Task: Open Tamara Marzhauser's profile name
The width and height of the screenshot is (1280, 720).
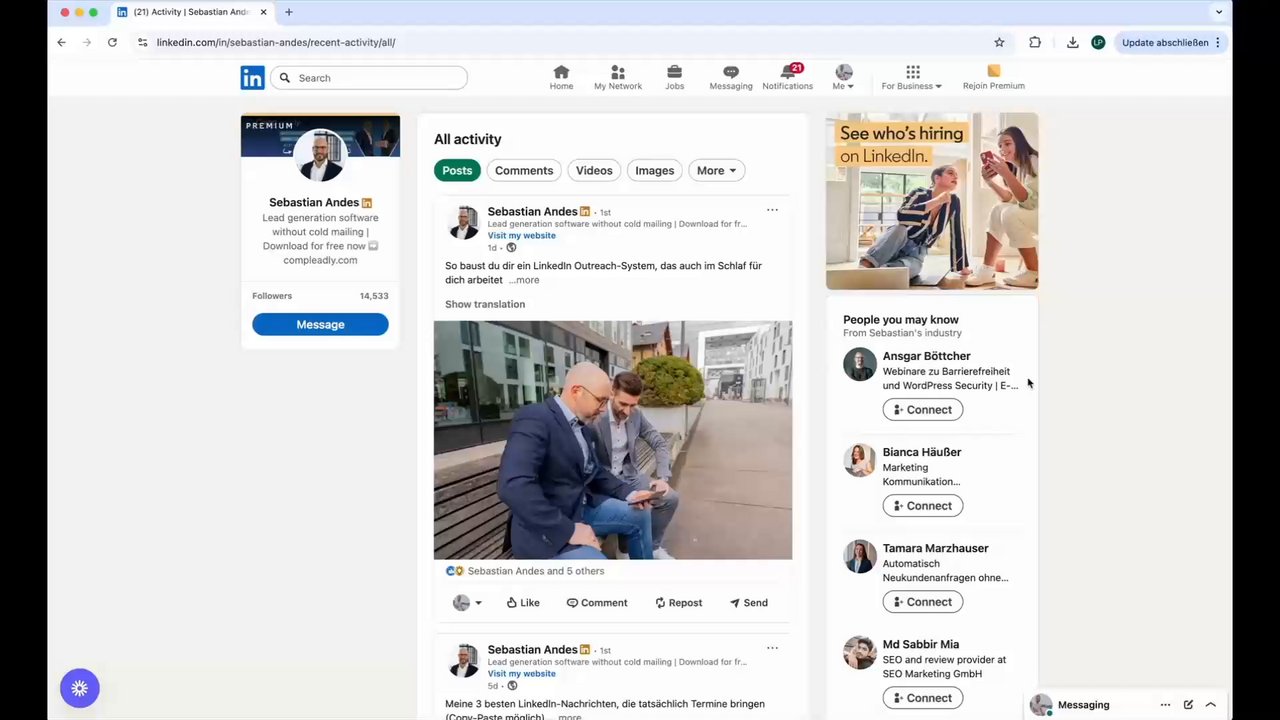Action: (x=935, y=548)
